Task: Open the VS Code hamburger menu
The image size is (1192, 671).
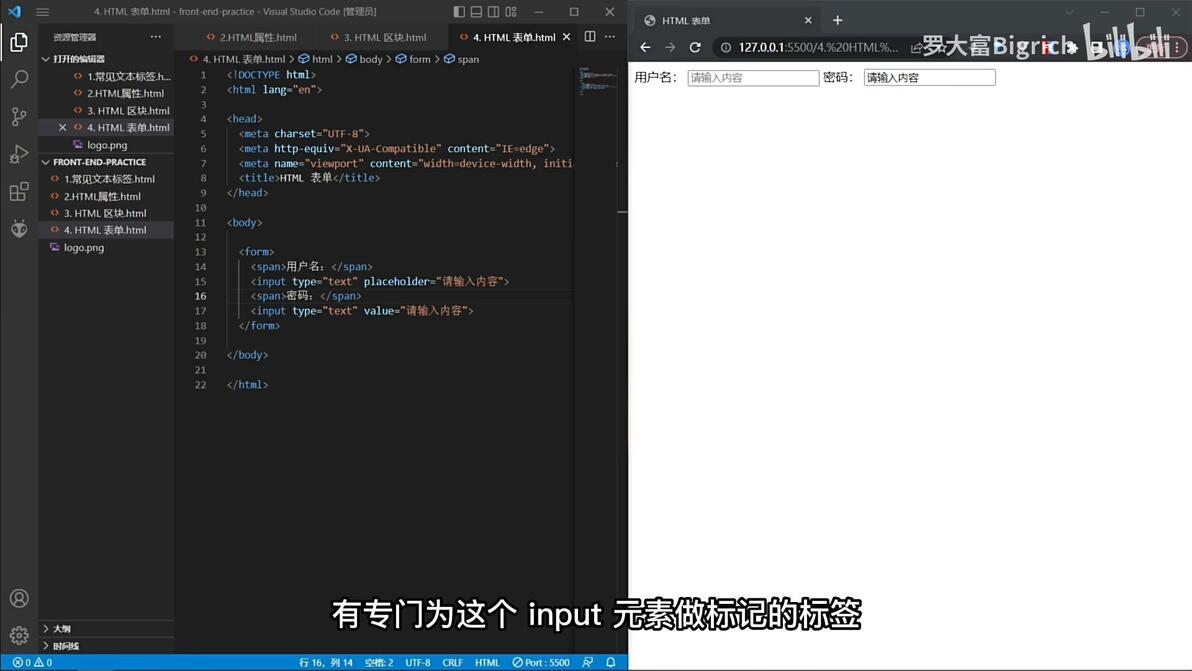Action: [x=43, y=11]
